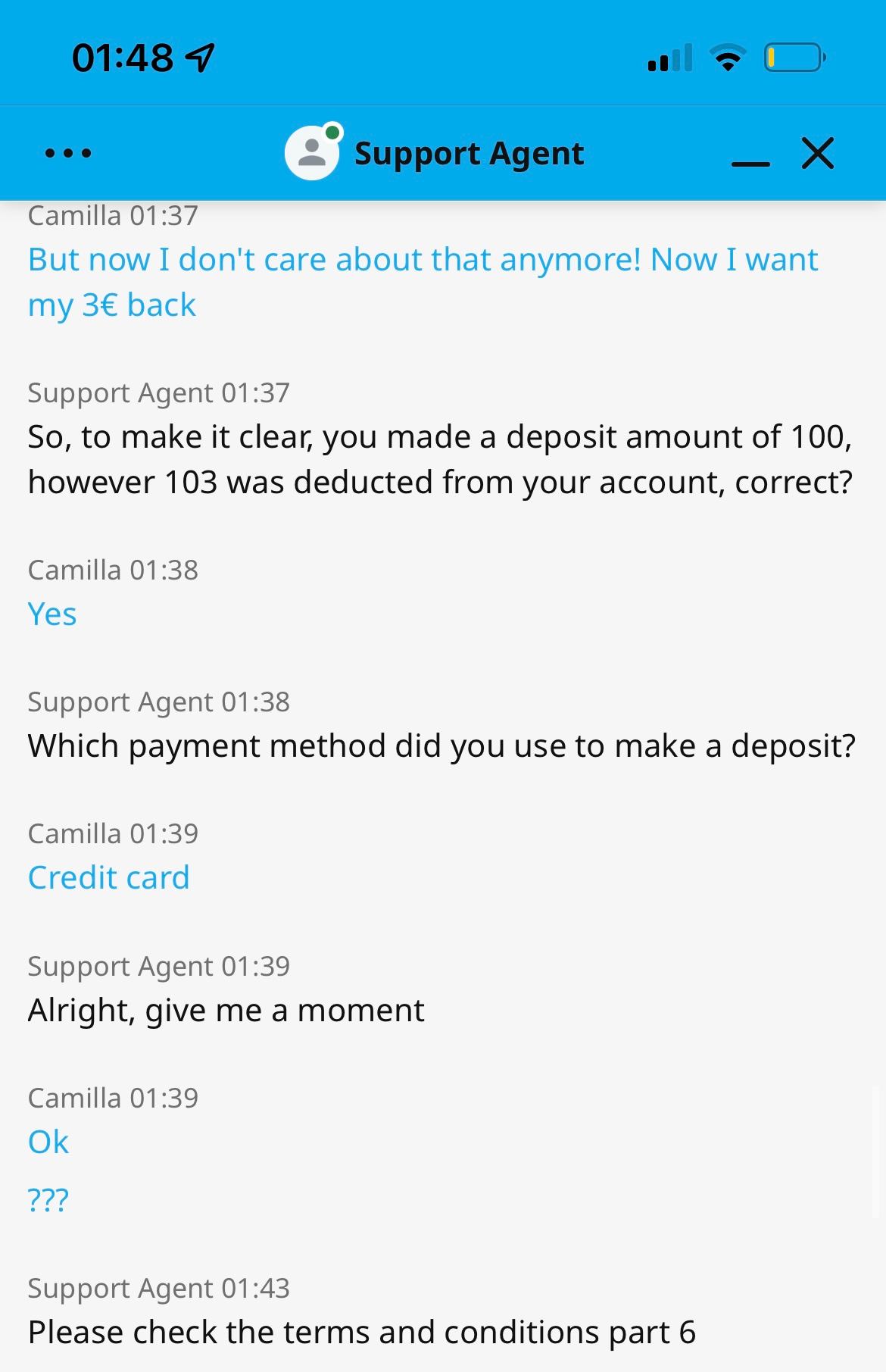Viewport: 886px width, 1372px height.
Task: Tap the location arrow in status bar
Action: pyautogui.click(x=200, y=58)
